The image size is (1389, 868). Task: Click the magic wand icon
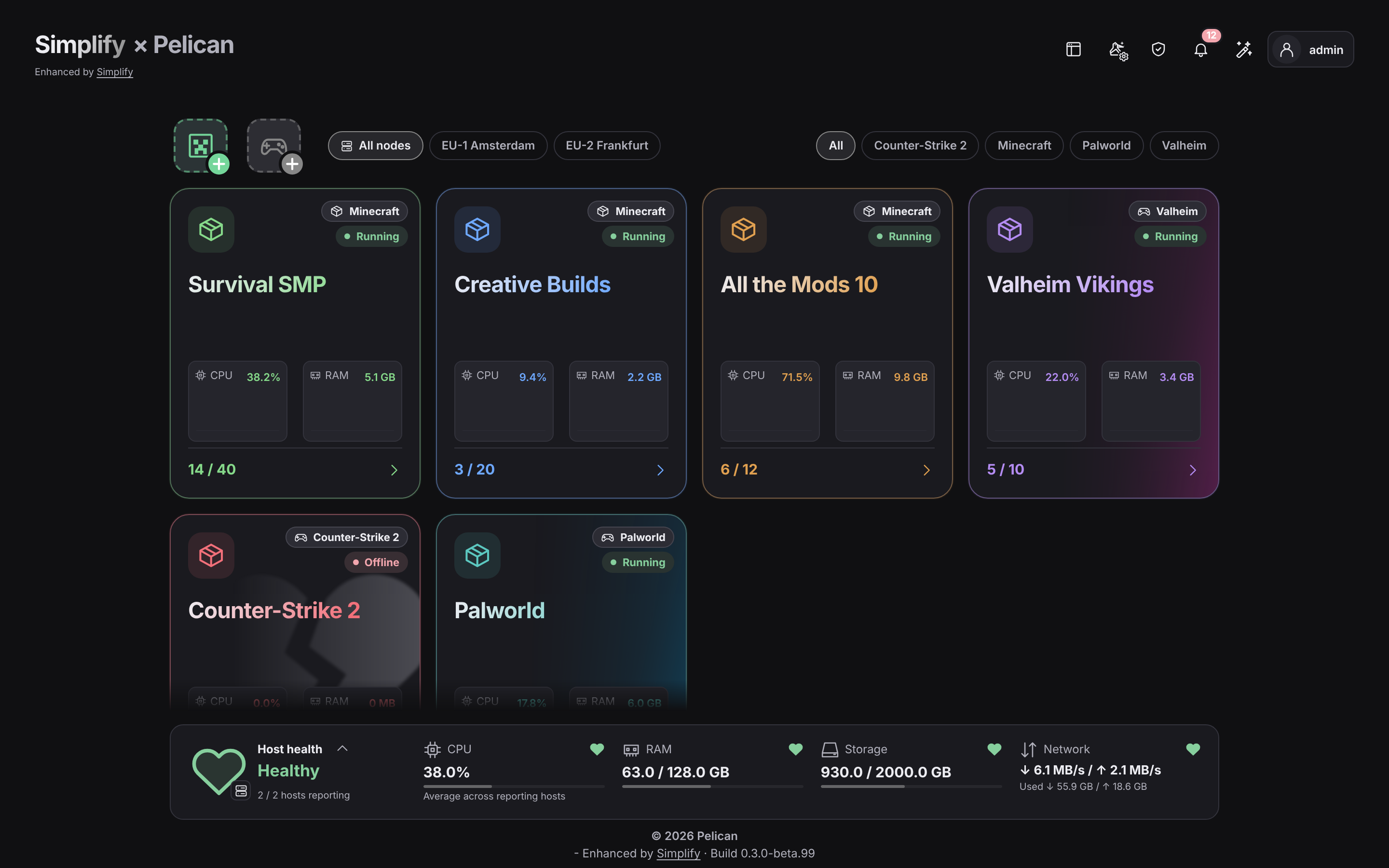coord(1243,49)
